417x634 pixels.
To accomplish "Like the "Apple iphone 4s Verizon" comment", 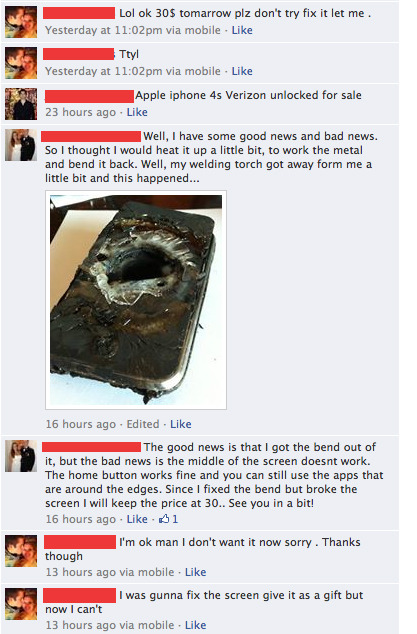I will point(137,112).
